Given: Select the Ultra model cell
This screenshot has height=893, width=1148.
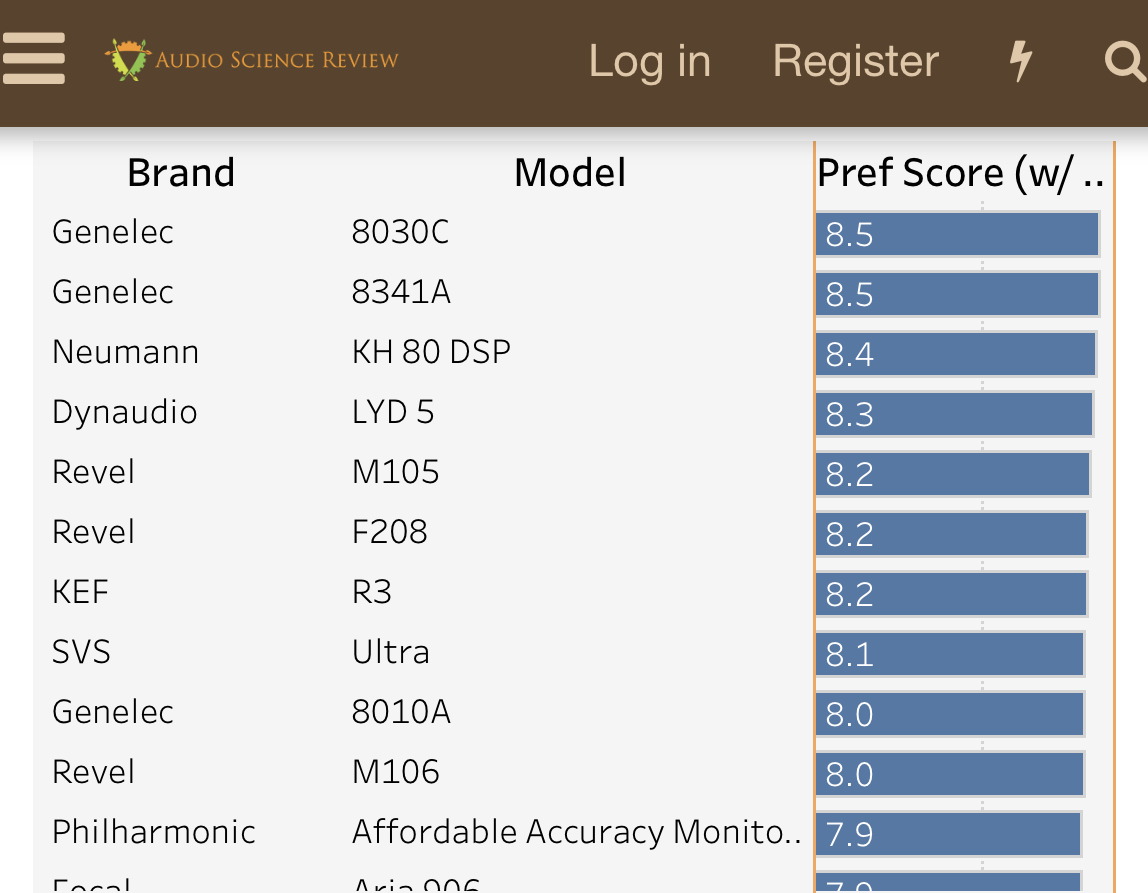Looking at the screenshot, I should [x=391, y=652].
